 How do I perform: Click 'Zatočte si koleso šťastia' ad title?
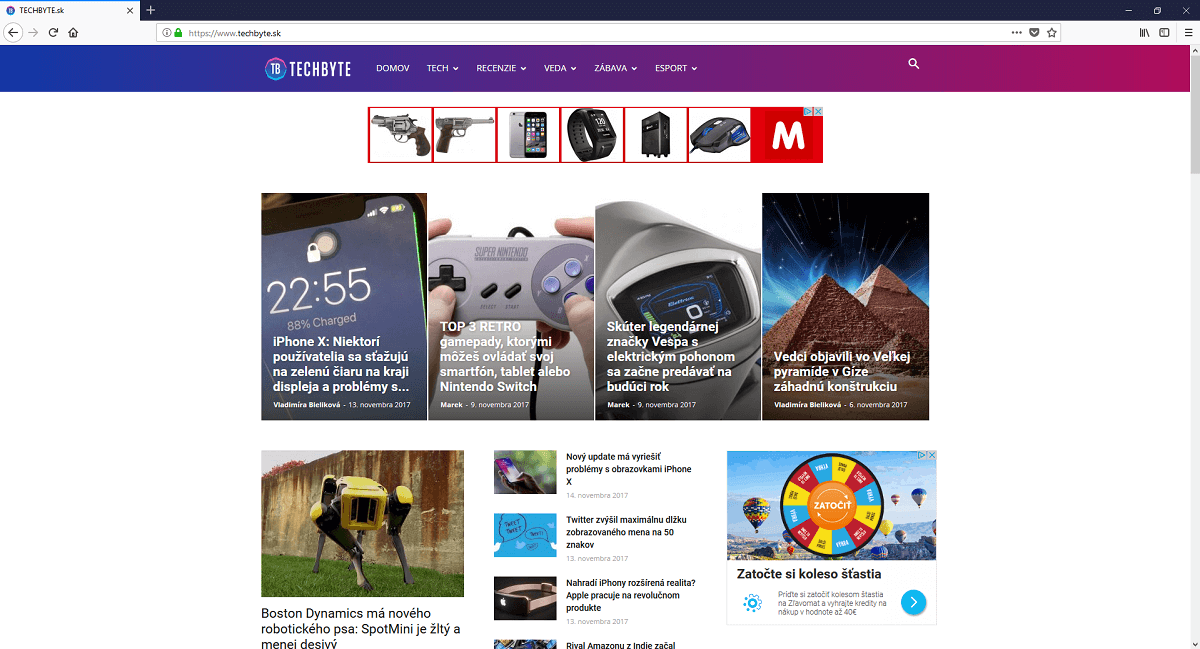(x=809, y=574)
